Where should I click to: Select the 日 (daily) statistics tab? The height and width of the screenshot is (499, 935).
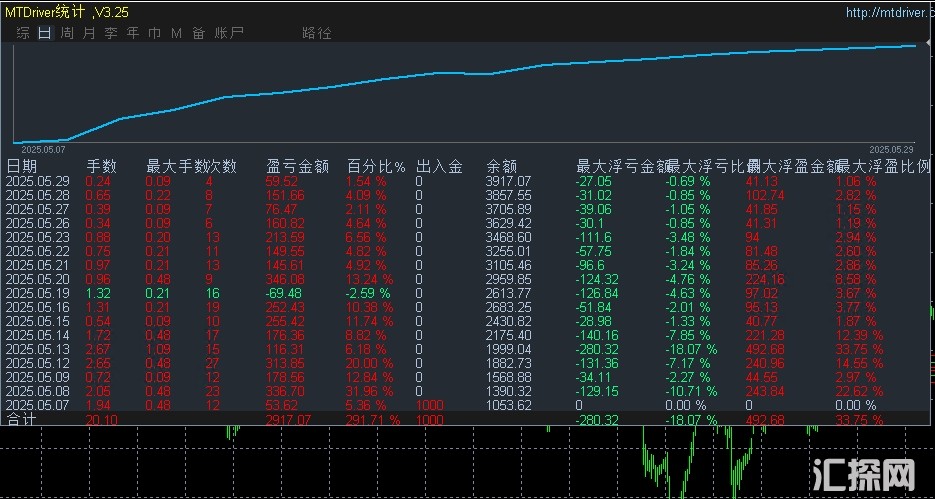point(44,33)
